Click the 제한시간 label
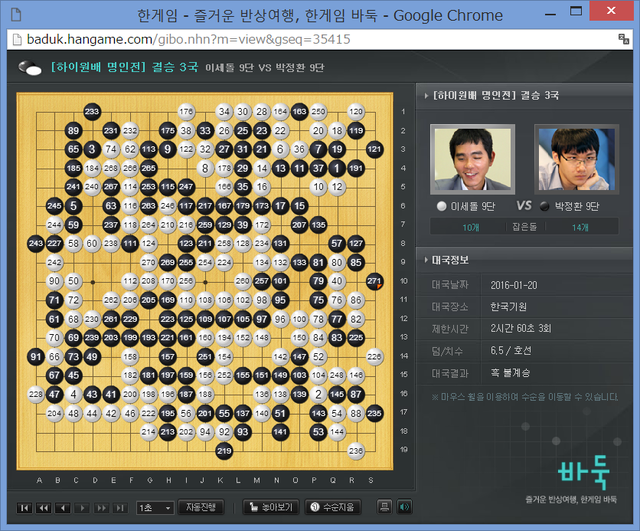Screen dimensions: 640x531 [x=450, y=329]
